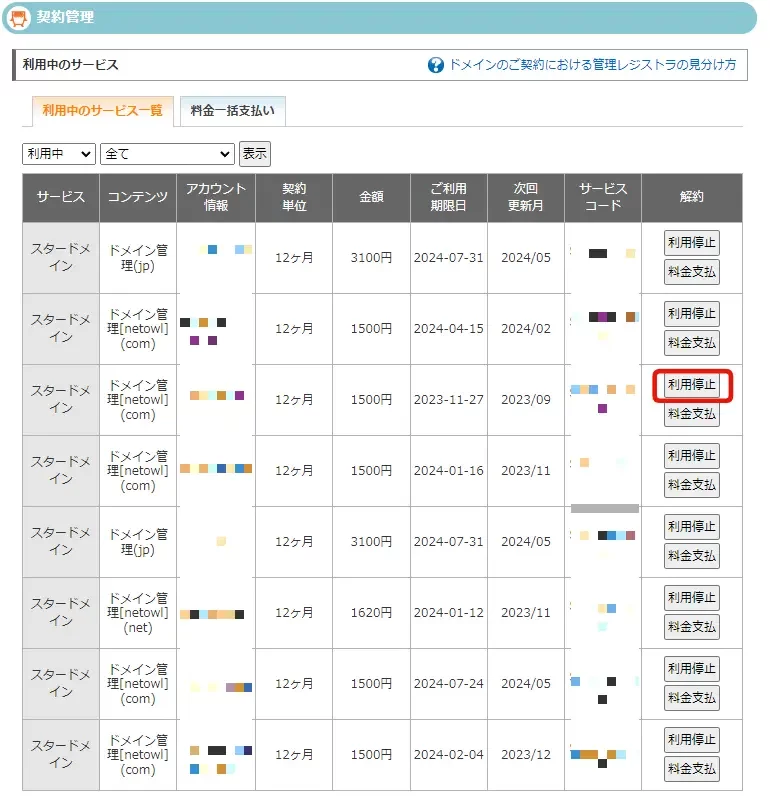
Task: Click 料金支払 for the 2024-01-16 domain
Action: point(692,485)
